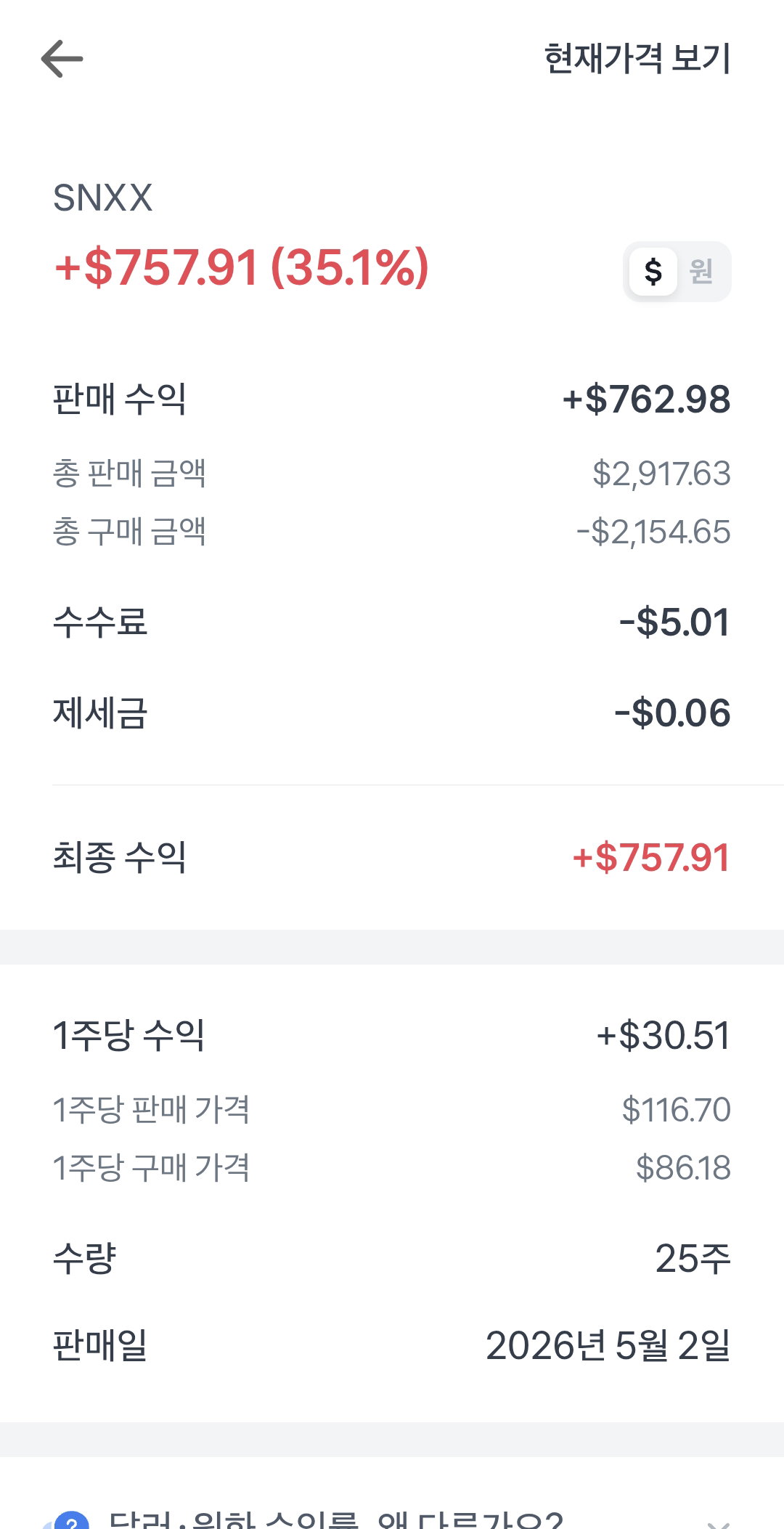Select the 수량 25주 row
784x1529 pixels.
(392, 1258)
